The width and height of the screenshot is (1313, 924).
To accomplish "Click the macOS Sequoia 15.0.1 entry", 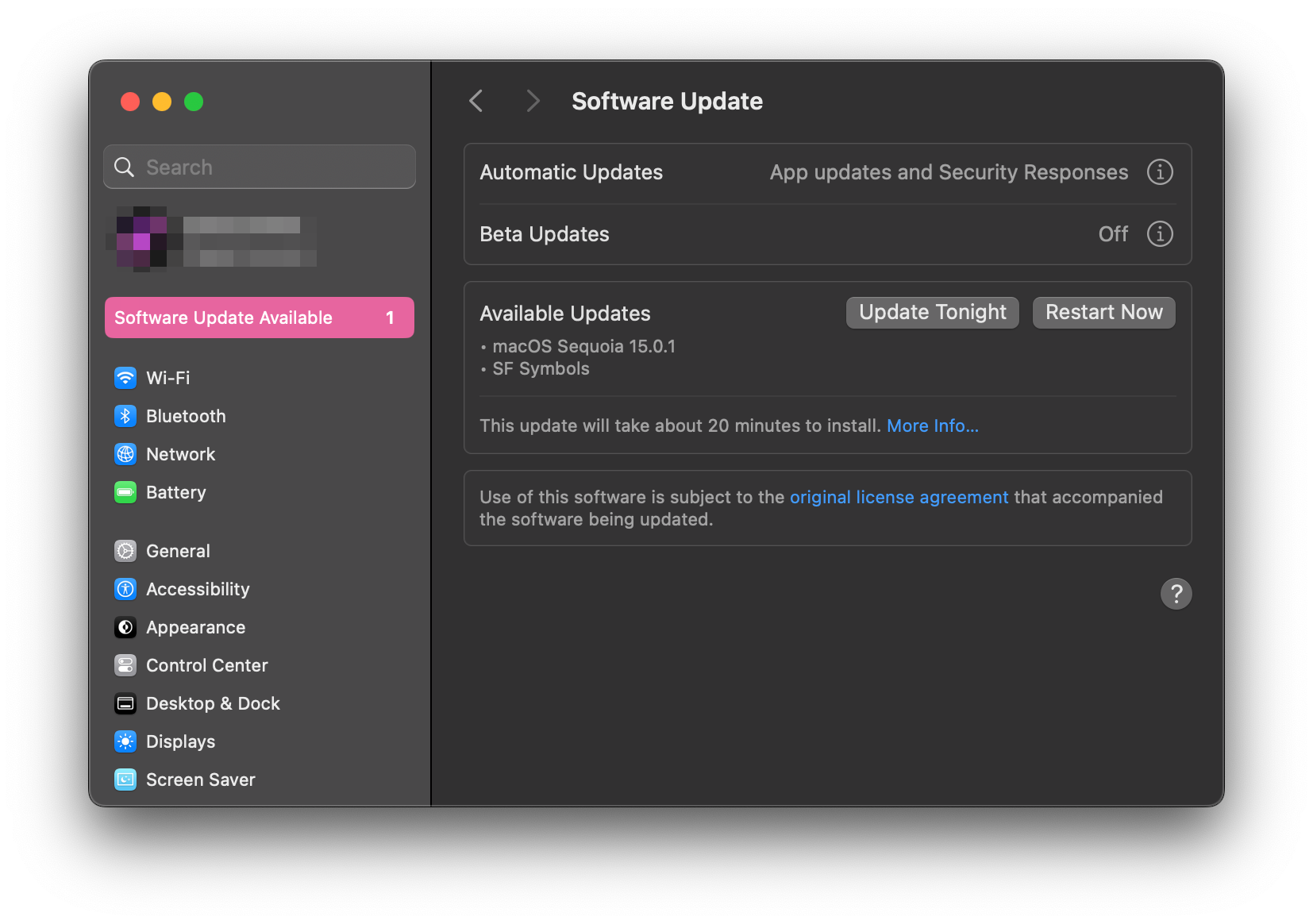I will [583, 347].
